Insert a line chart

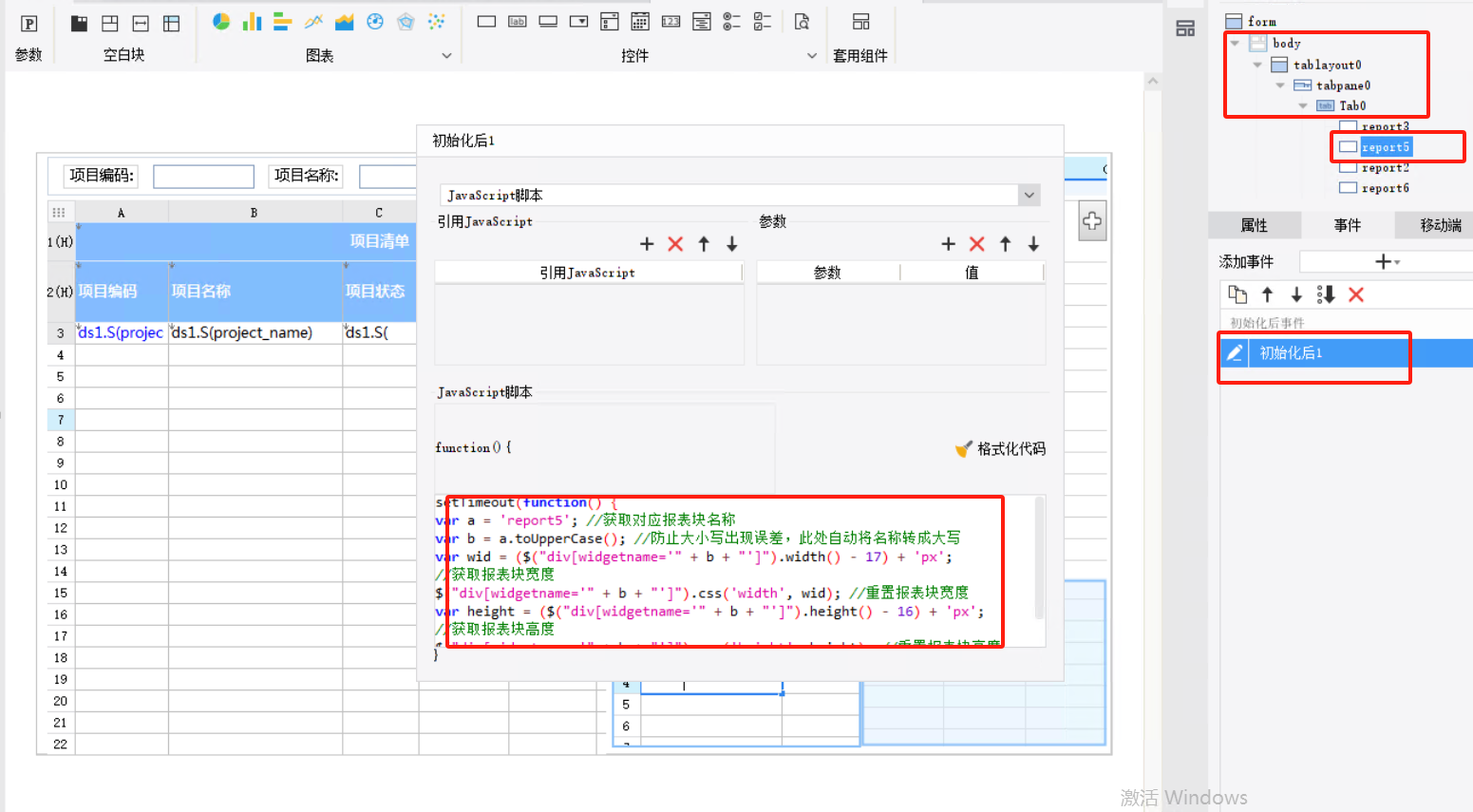pyautogui.click(x=313, y=21)
